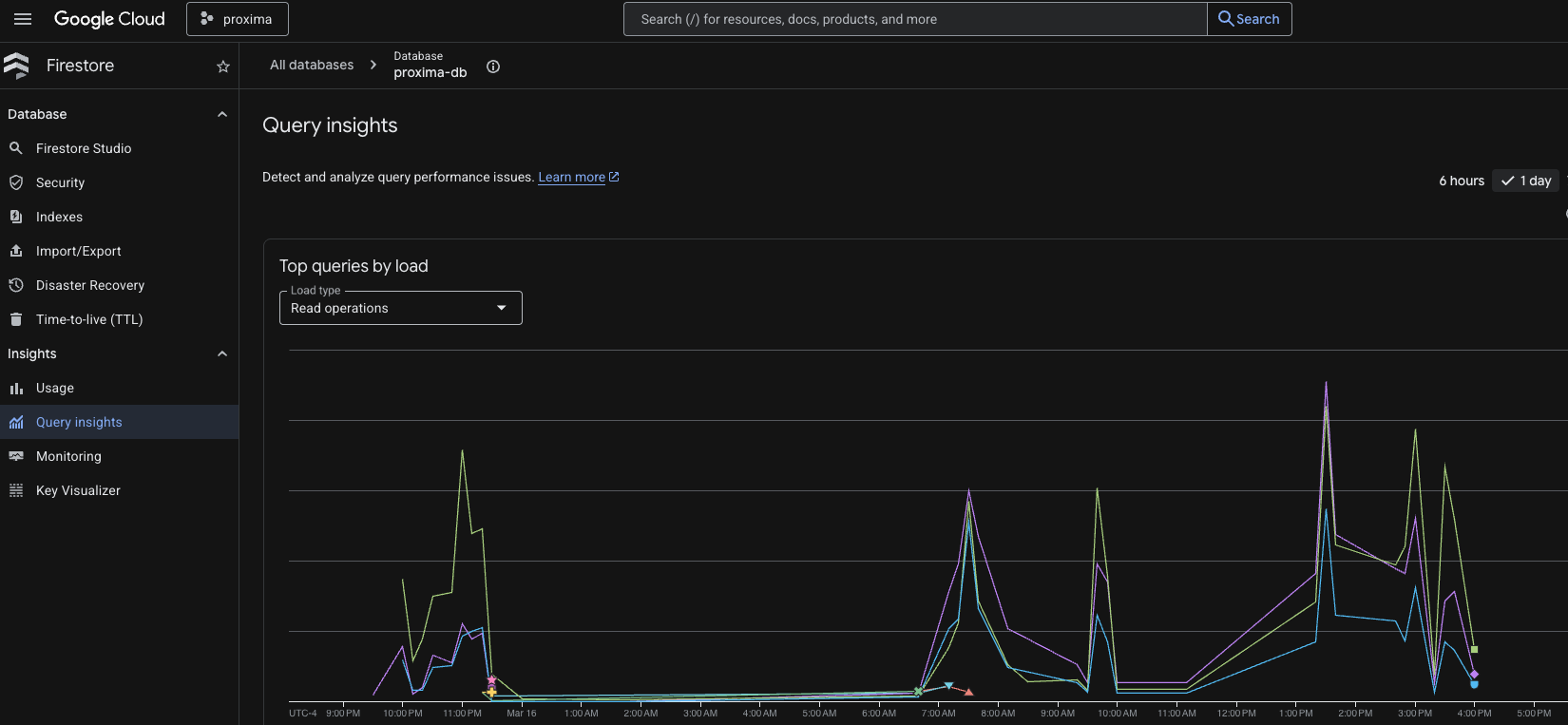Pin Firestore with the star icon
This screenshot has height=725, width=1568.
(223, 67)
